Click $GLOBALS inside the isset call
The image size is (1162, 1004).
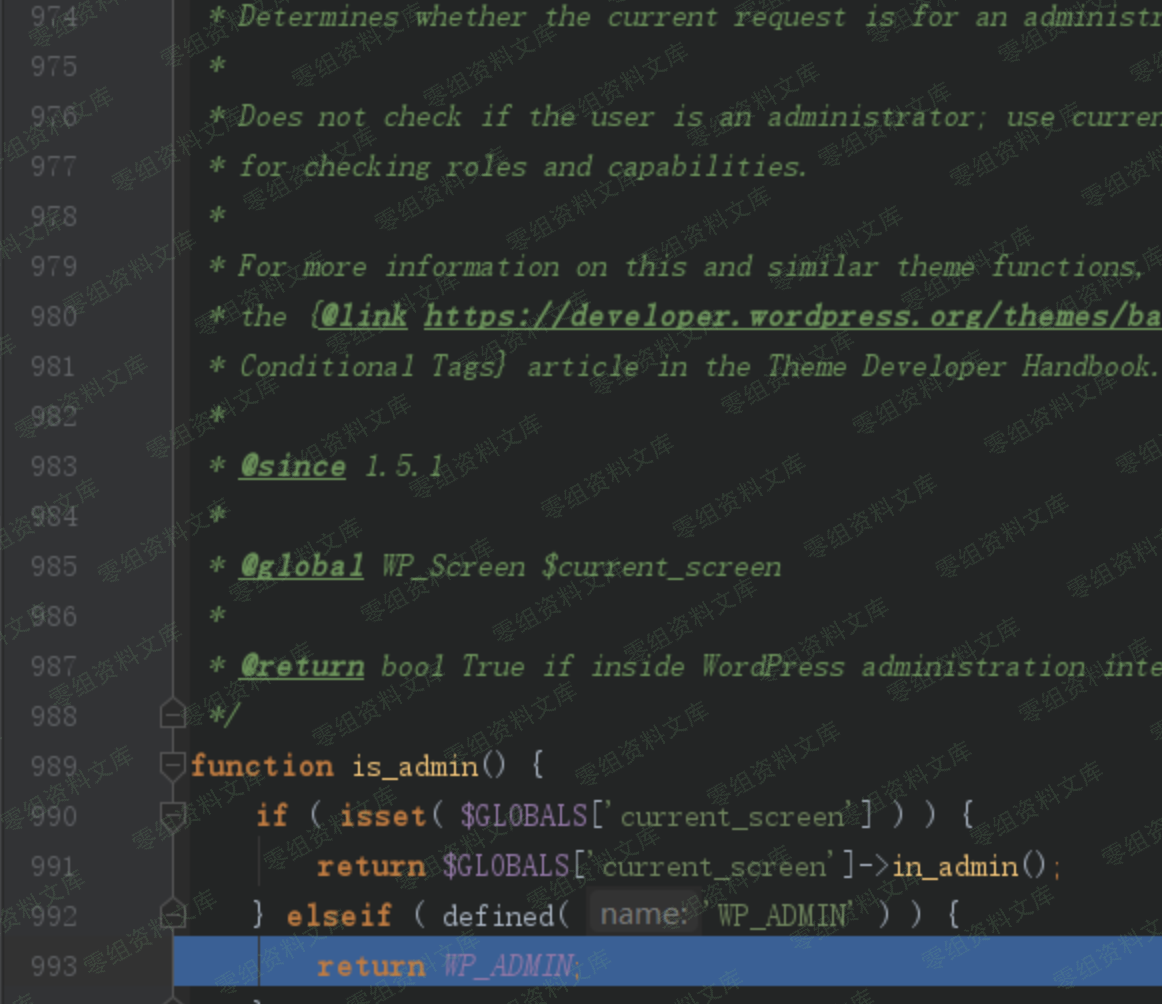click(524, 817)
